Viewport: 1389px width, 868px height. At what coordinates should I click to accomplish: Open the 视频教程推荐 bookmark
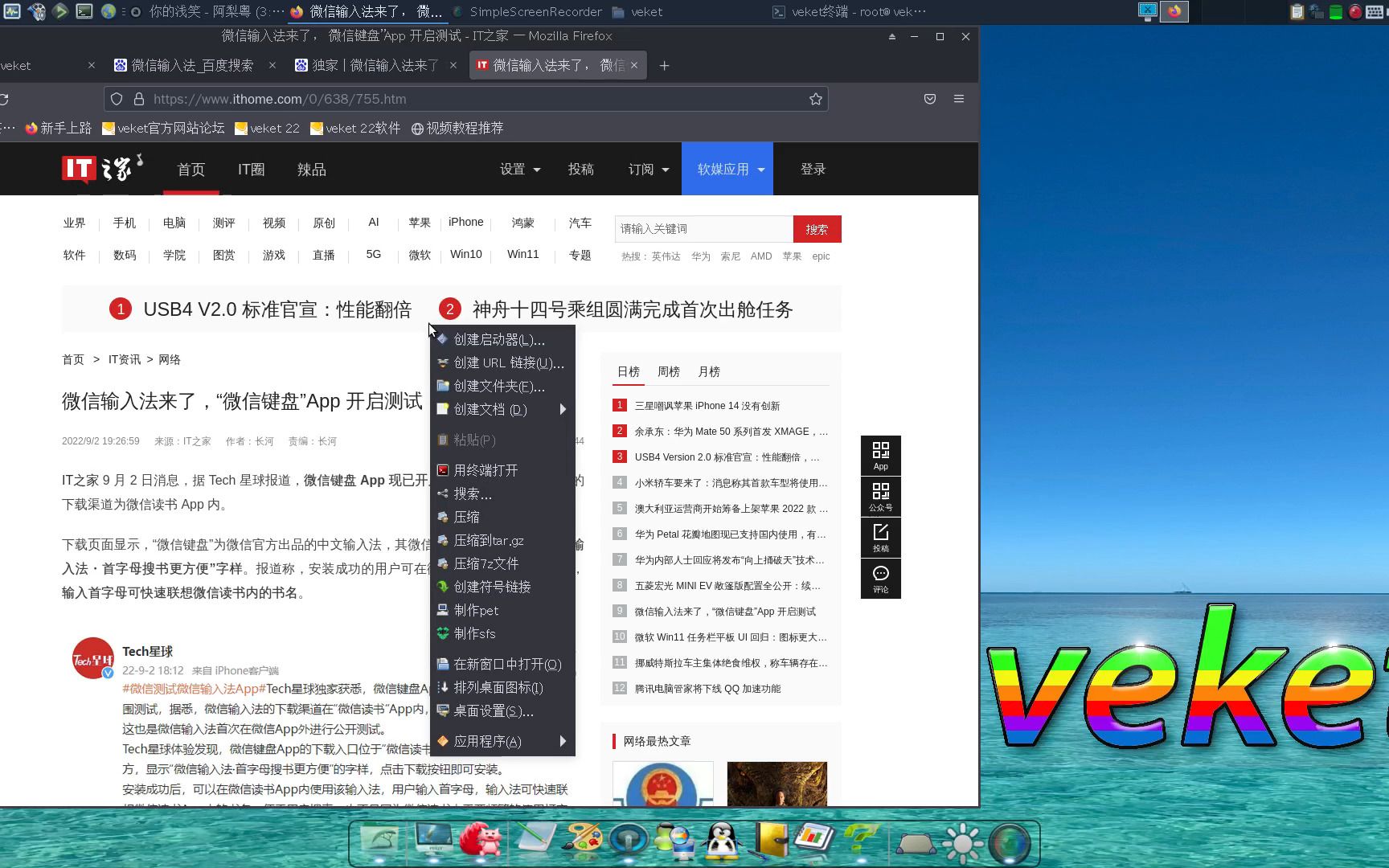coord(457,128)
